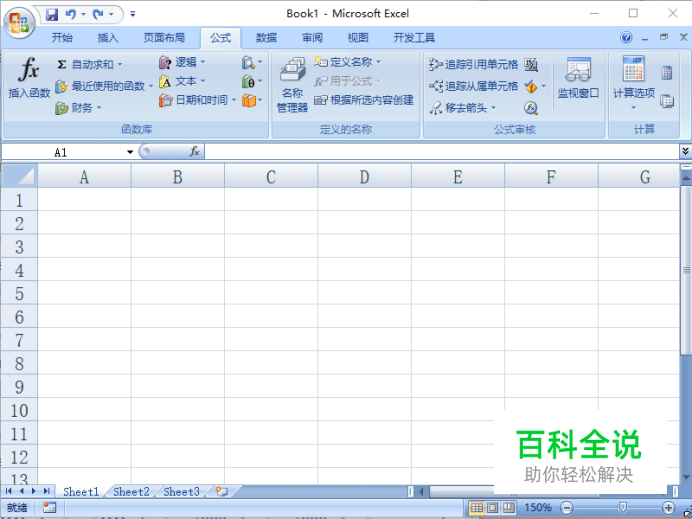692x519 pixels.
Task: Click Create from Selection (根据所选内容创建)
Action: point(364,100)
